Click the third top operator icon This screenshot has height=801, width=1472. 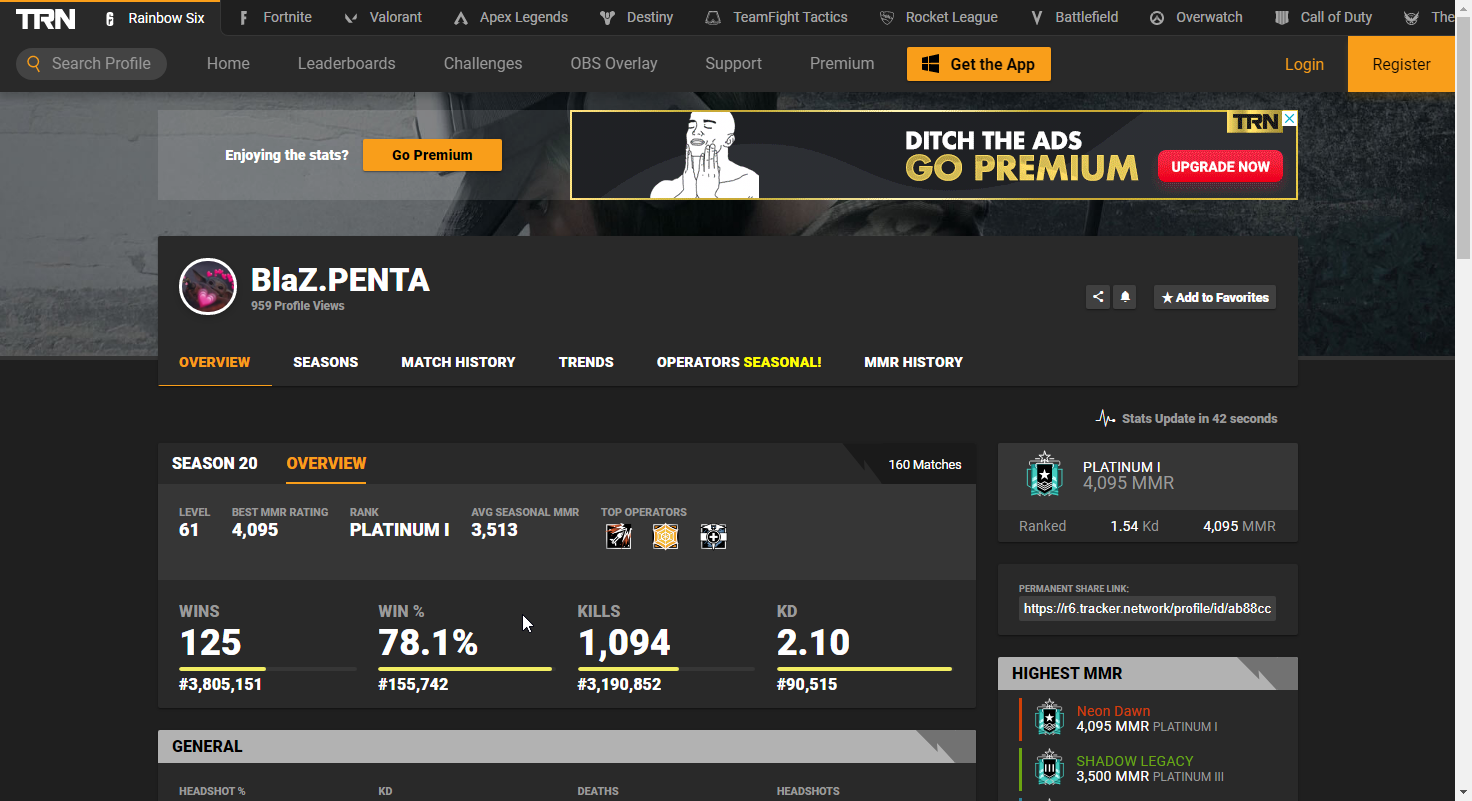713,537
